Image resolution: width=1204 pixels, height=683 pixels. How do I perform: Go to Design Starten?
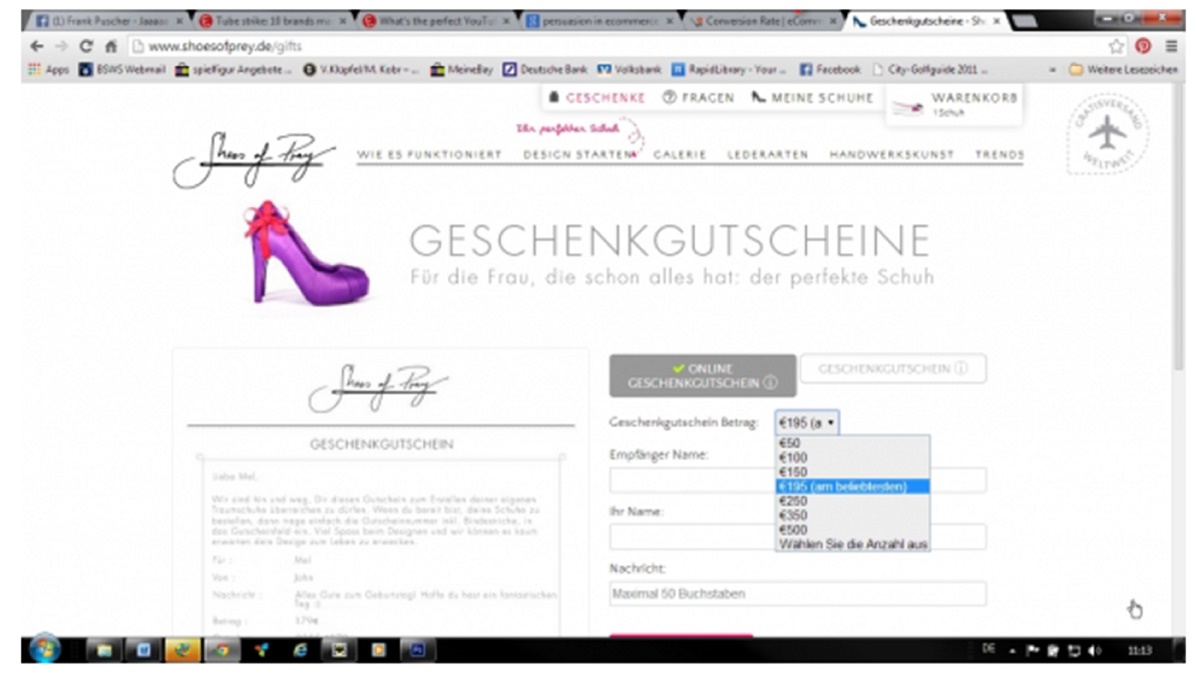click(580, 155)
